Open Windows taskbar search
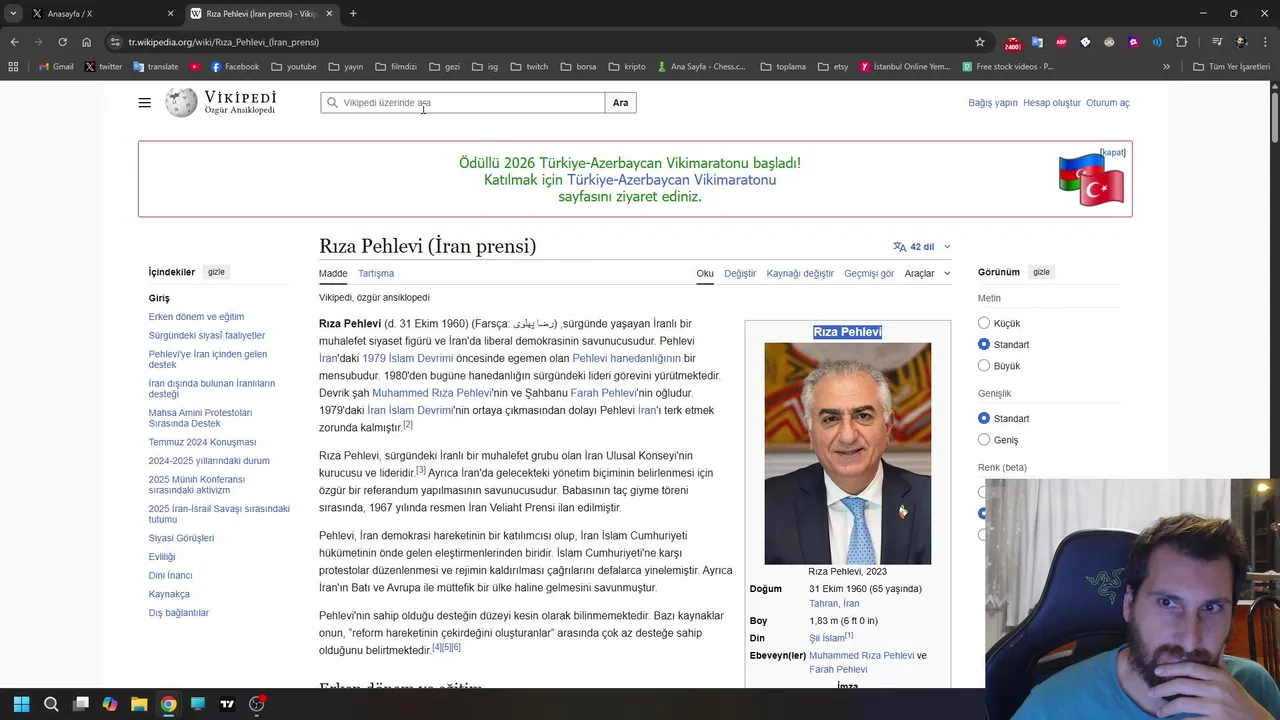 click(51, 704)
